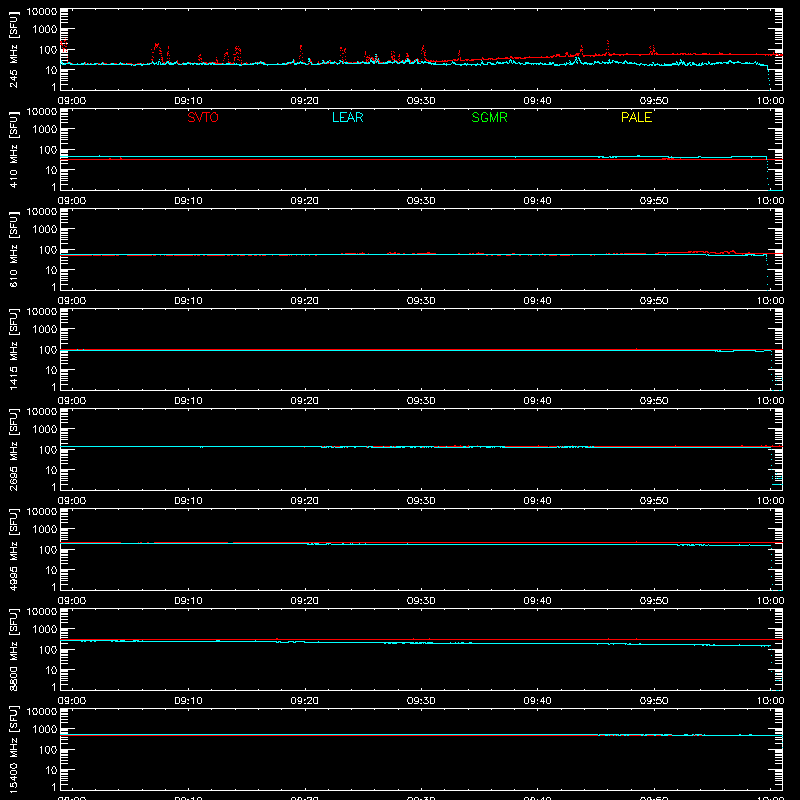Click the 10 y-axis value of 4995 MHz plot
800x800 pixels.
(x=51, y=570)
